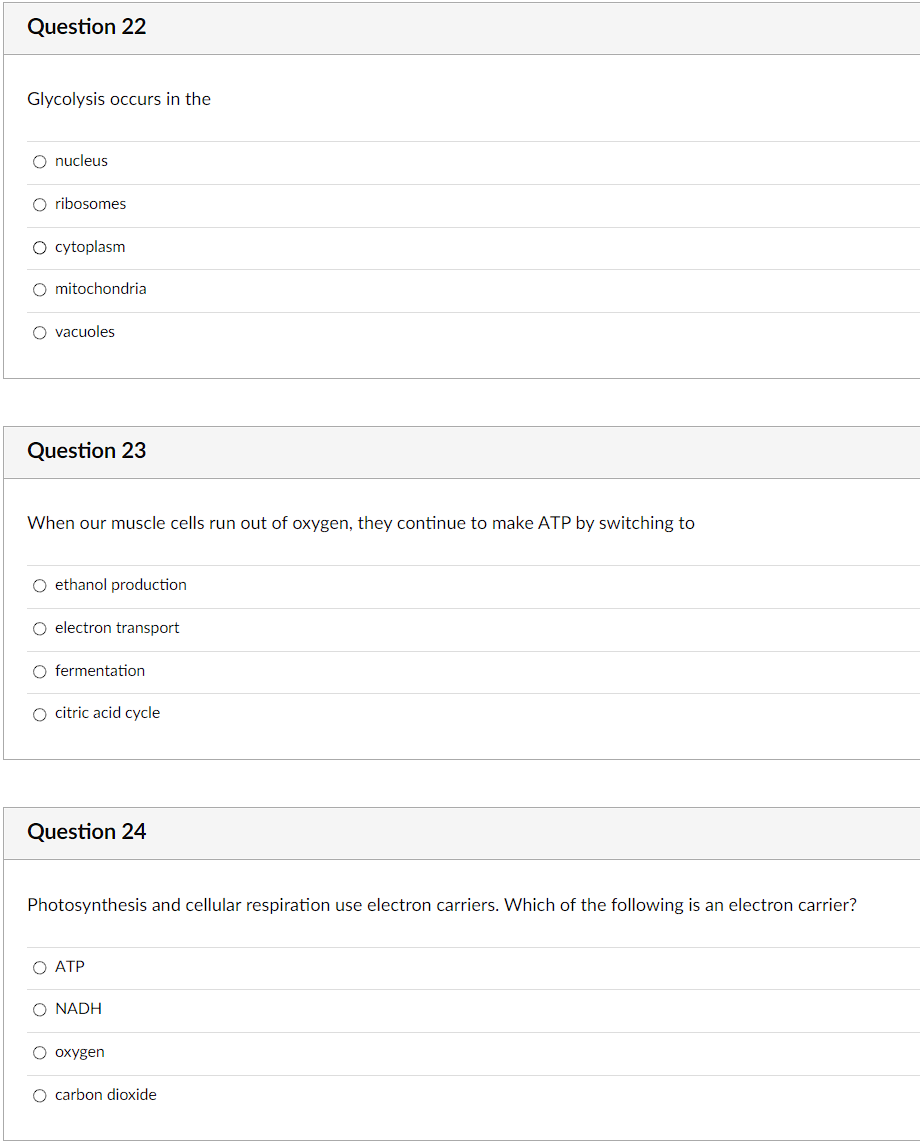Select citric acid cycle option
Screen dimensions: 920x1146
click(x=39, y=714)
